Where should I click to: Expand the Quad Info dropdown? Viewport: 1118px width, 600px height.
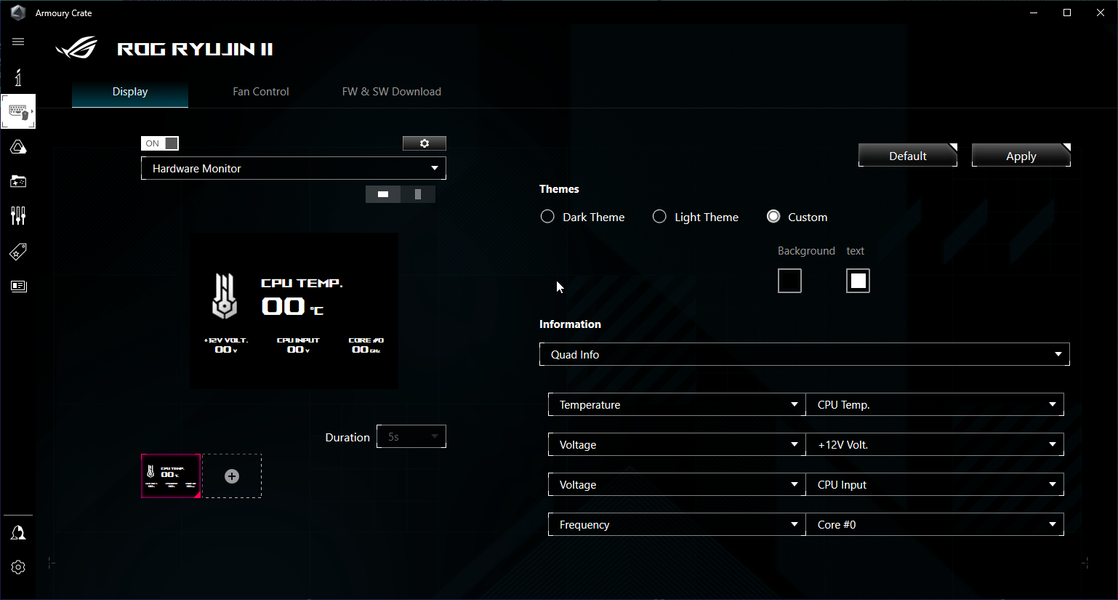[804, 354]
